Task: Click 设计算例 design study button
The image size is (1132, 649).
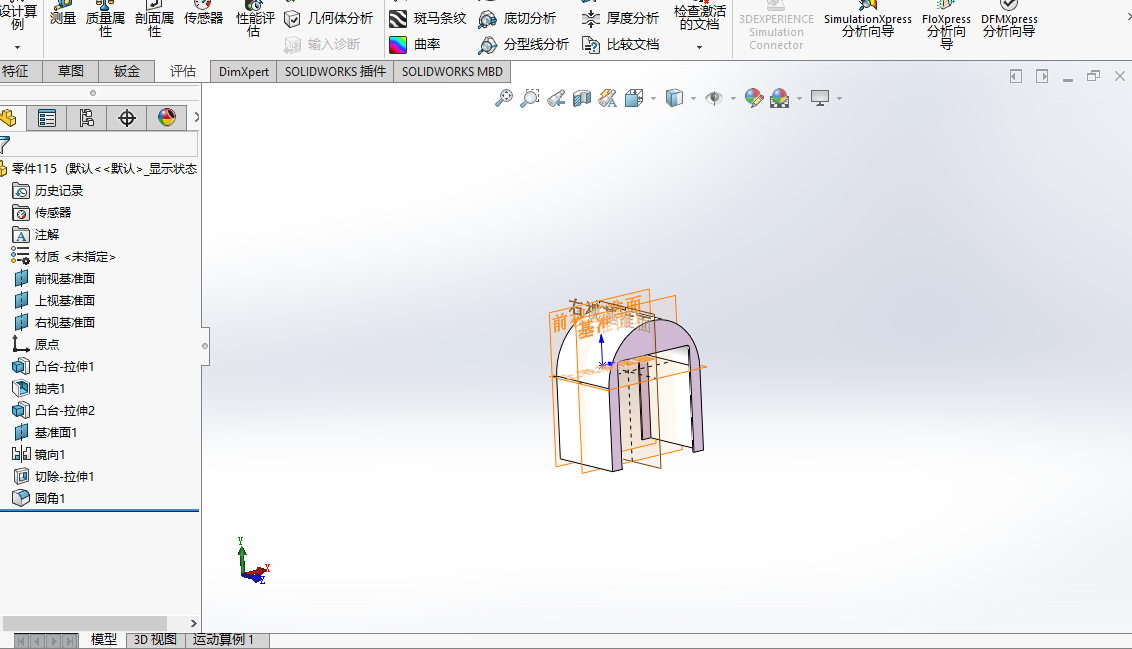Action: coord(18,16)
